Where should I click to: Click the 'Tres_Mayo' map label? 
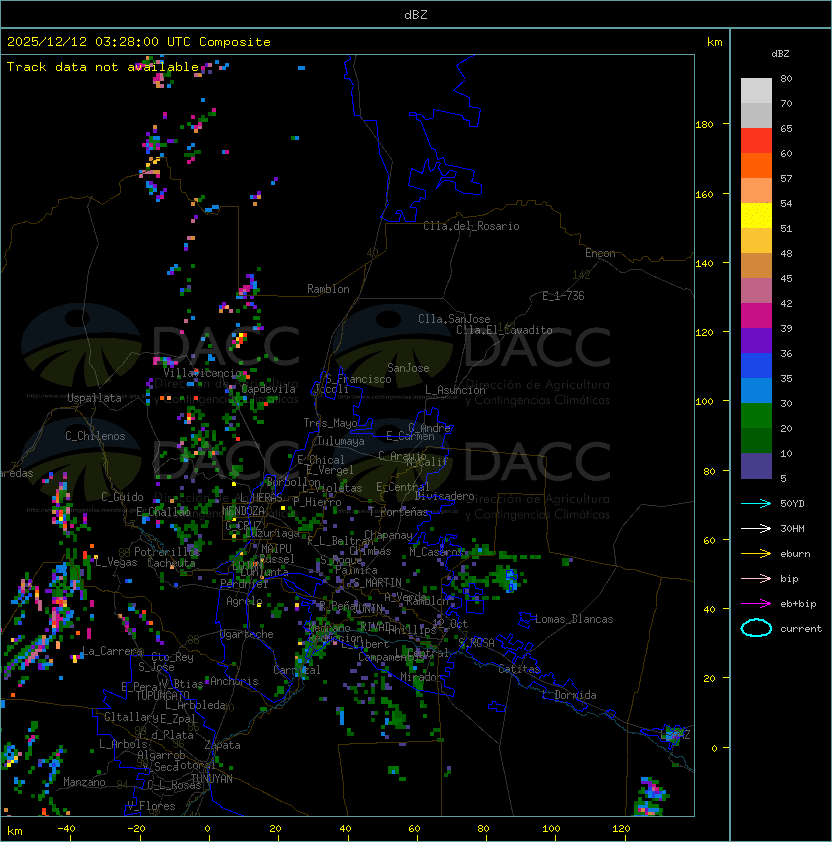[x=330, y=423]
